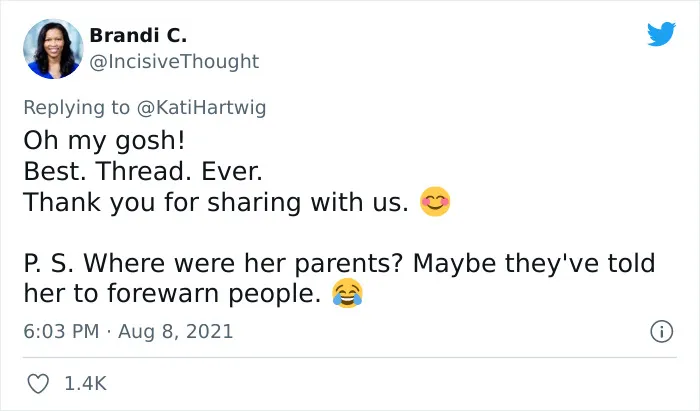The height and width of the screenshot is (411, 700).
Task: Like the tweet with the heart icon
Action: click(38, 384)
